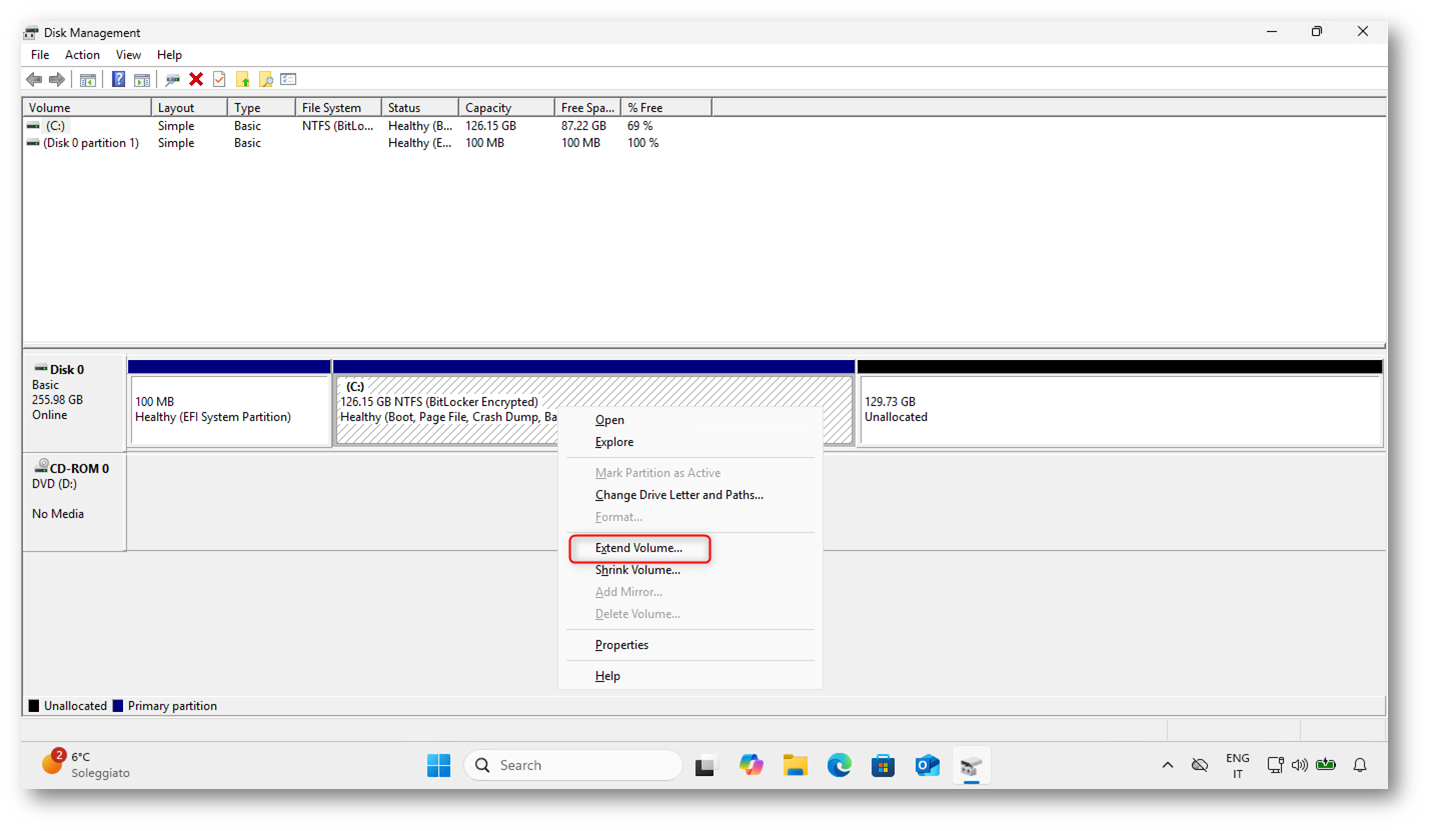
Task: Open Microsoft Edge from the taskbar
Action: tap(839, 766)
